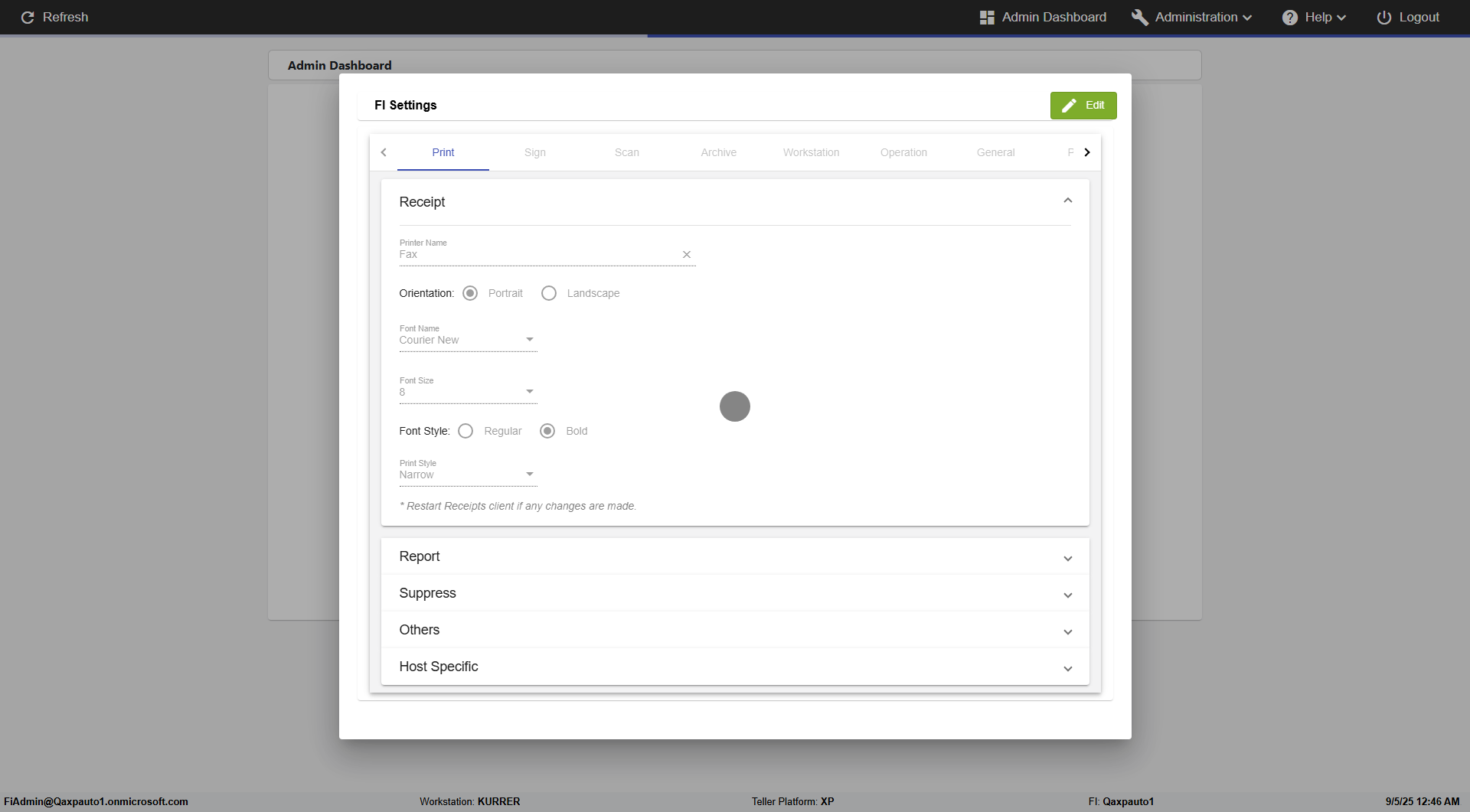This screenshot has width=1470, height=812.
Task: Click the pencil icon on Edit button
Action: click(1070, 106)
